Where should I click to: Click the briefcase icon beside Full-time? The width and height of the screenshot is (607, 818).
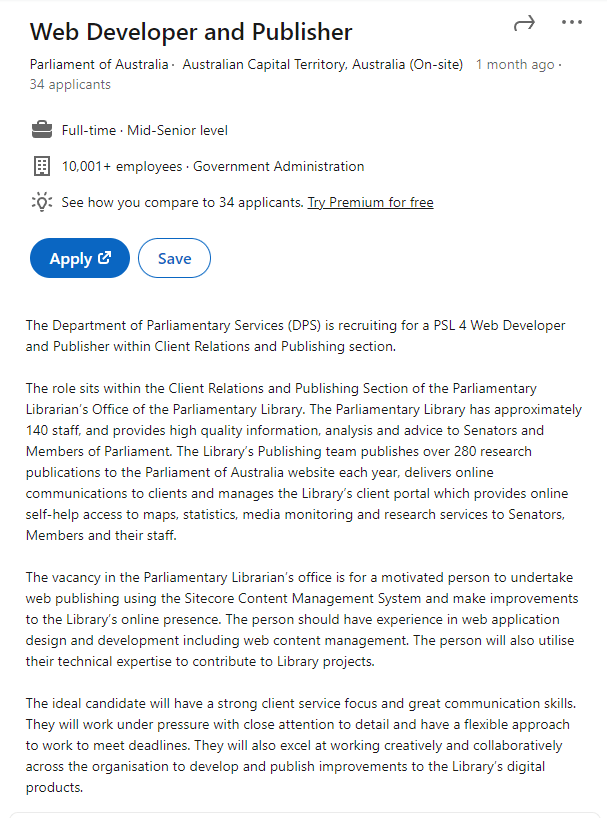pos(42,130)
